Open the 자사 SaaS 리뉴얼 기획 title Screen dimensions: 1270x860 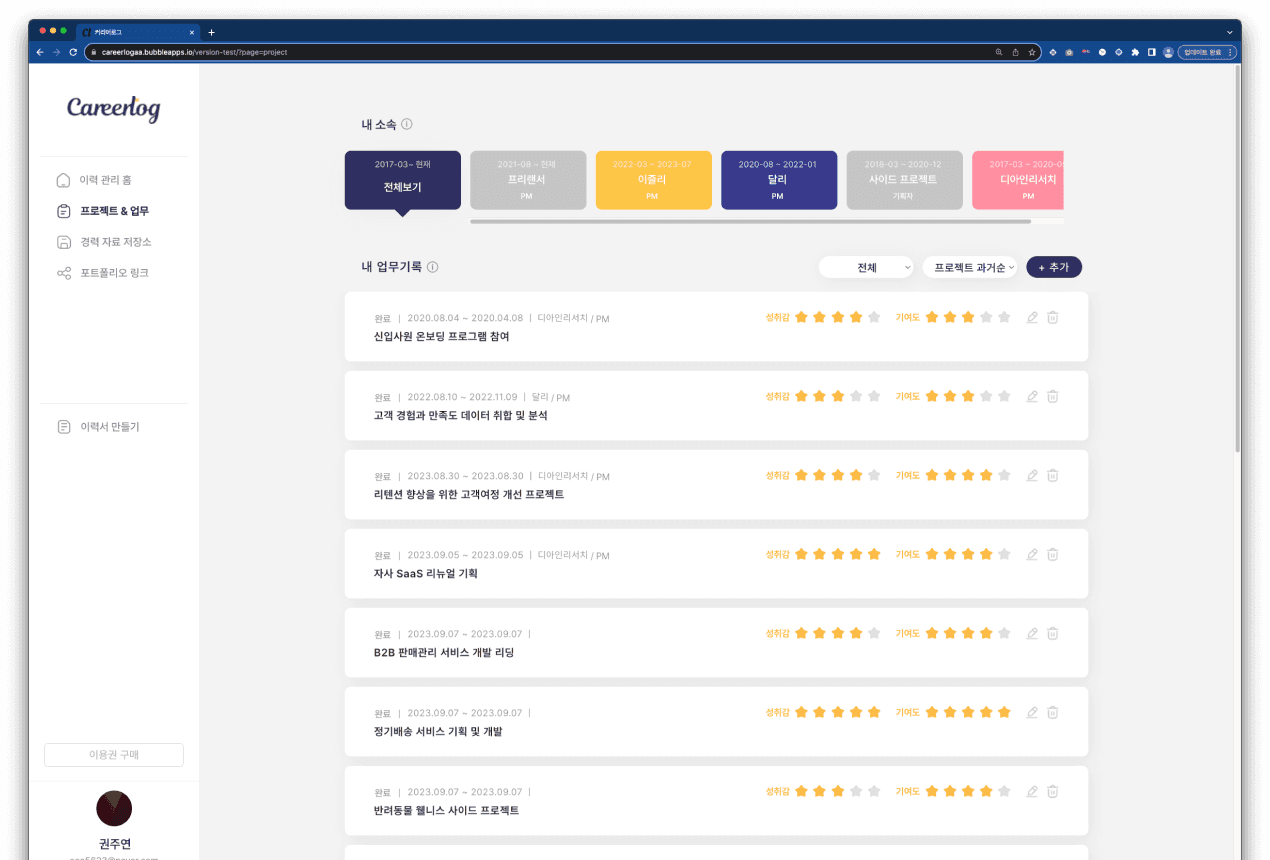tap(425, 574)
